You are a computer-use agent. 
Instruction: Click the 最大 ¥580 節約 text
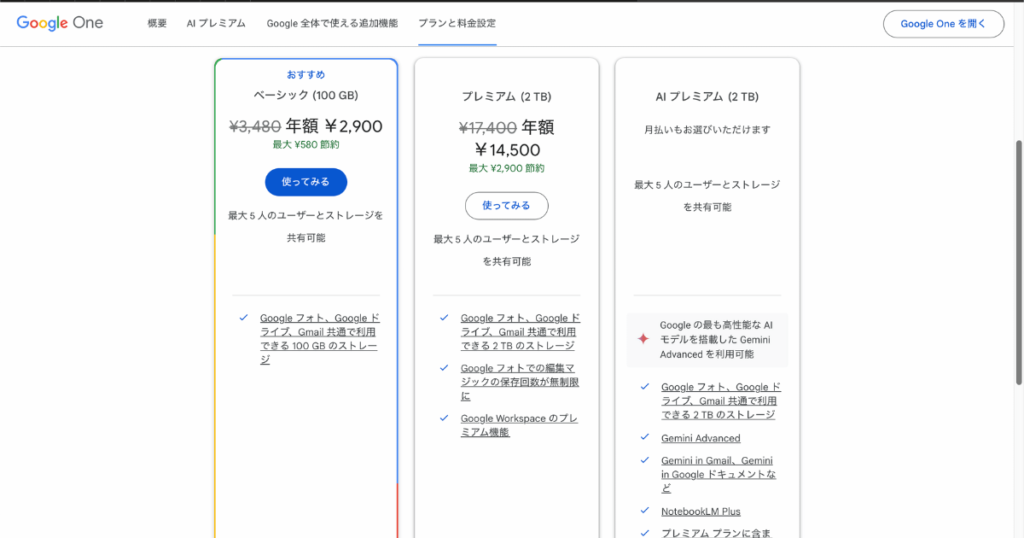(x=306, y=145)
